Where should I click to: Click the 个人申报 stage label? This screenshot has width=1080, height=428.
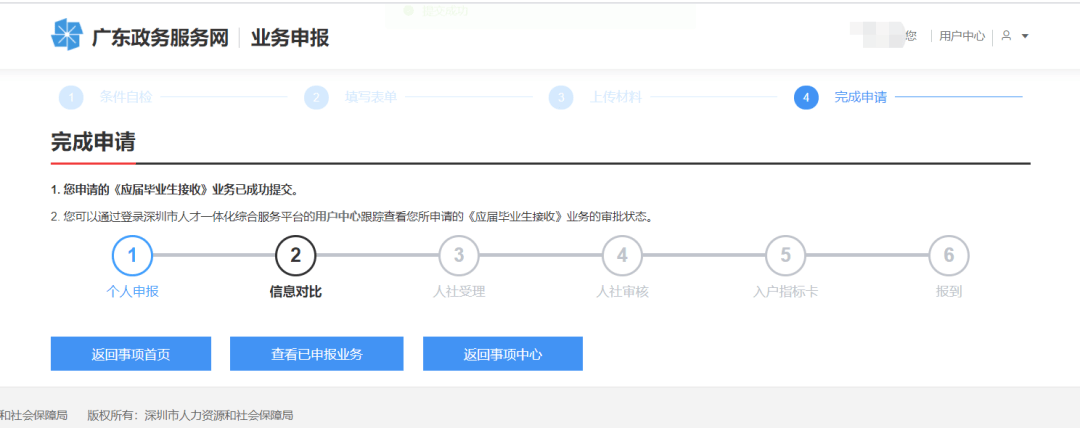(x=132, y=292)
